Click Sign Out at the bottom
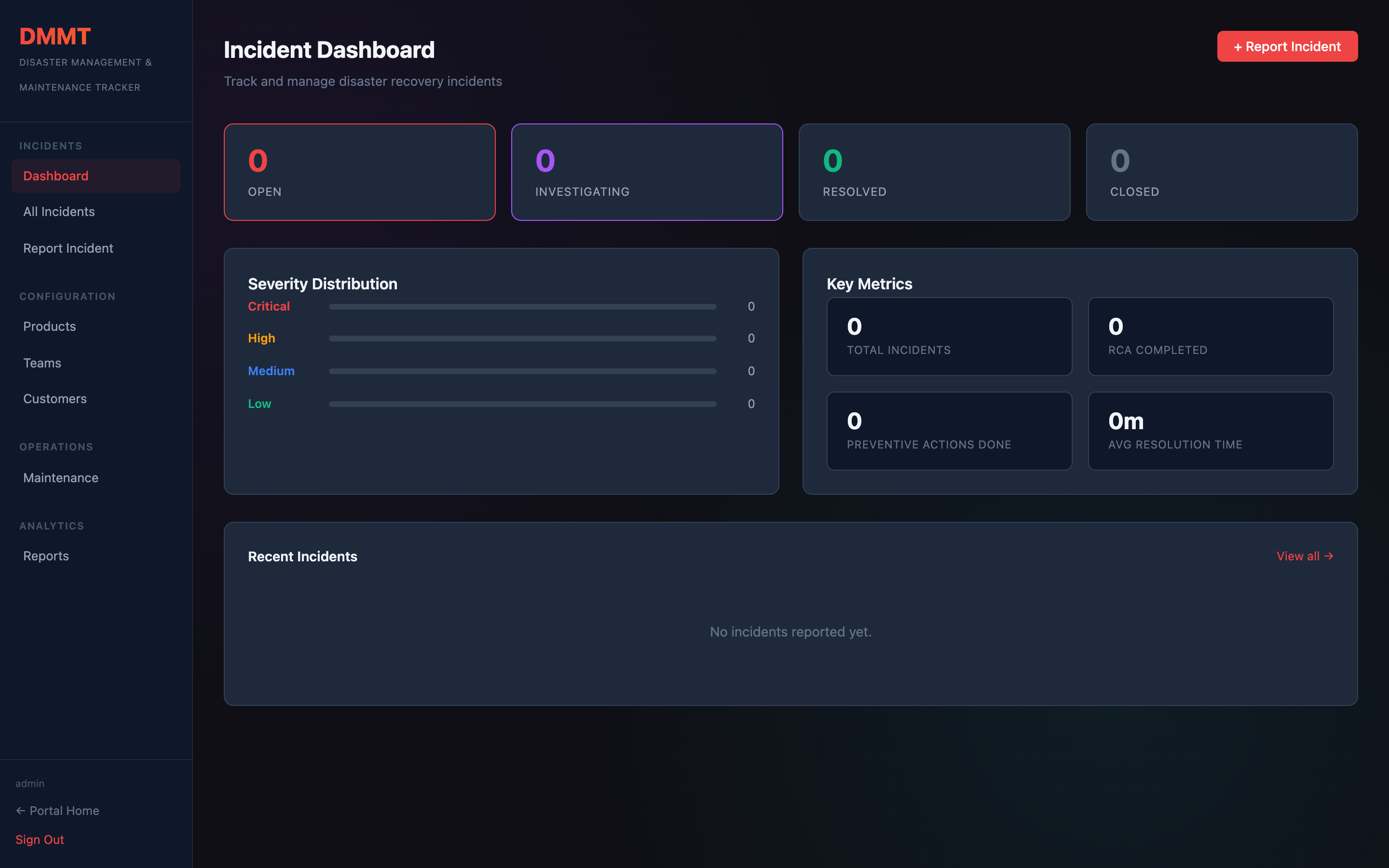 [x=40, y=839]
